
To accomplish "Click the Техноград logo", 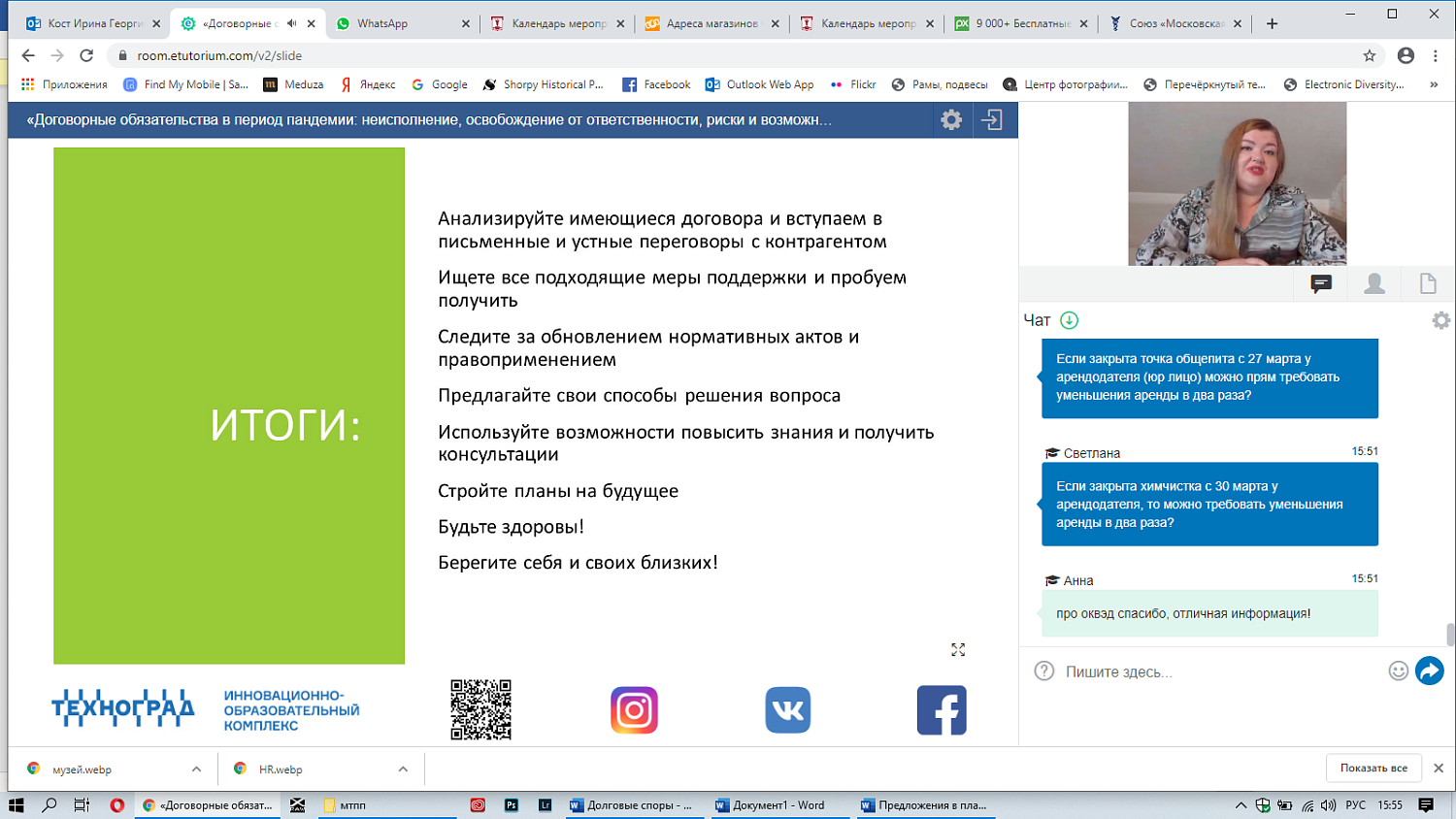I will 123,709.
